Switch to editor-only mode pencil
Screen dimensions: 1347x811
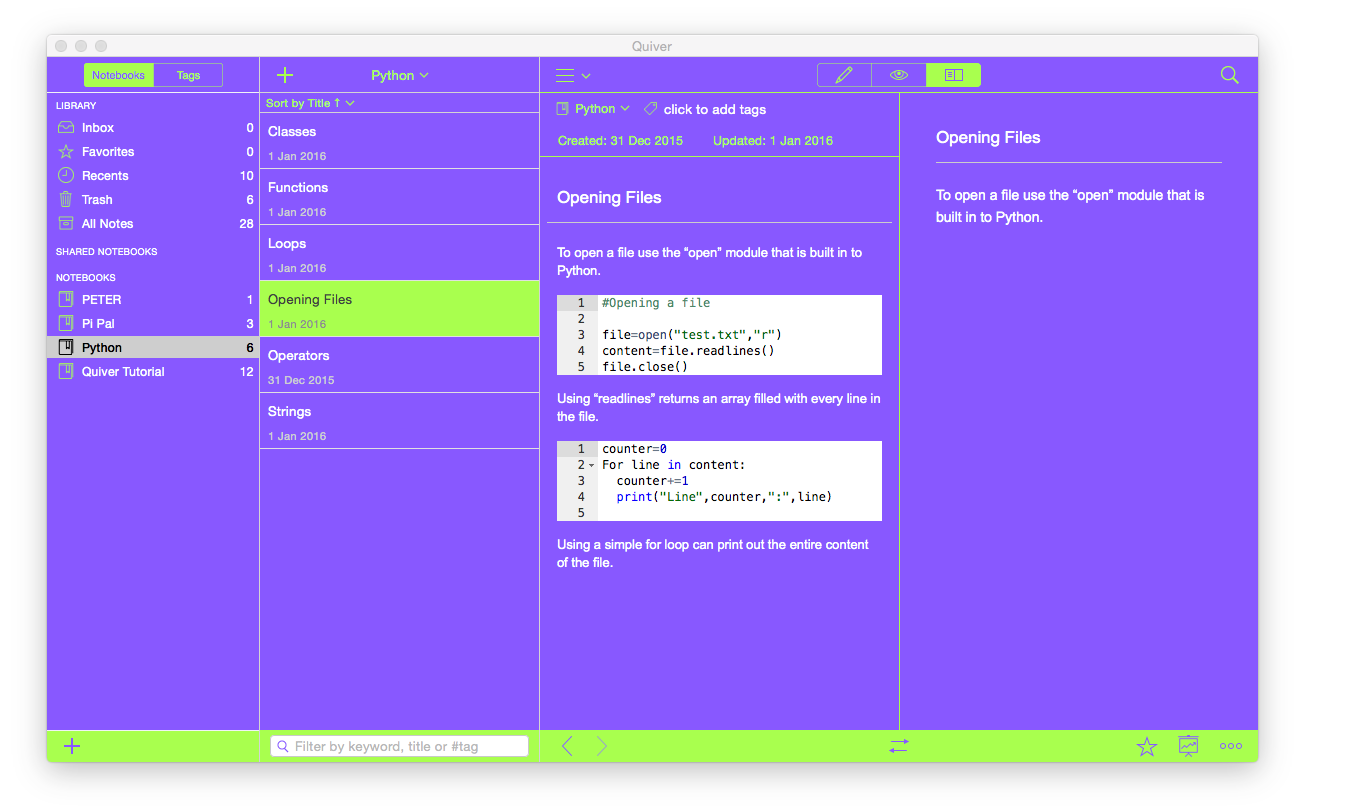coord(845,75)
